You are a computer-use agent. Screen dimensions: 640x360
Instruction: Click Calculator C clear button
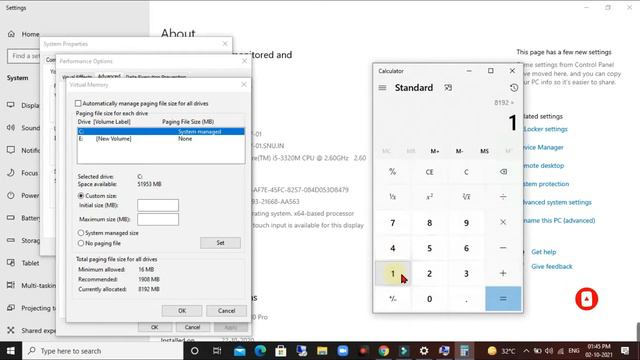point(466,172)
